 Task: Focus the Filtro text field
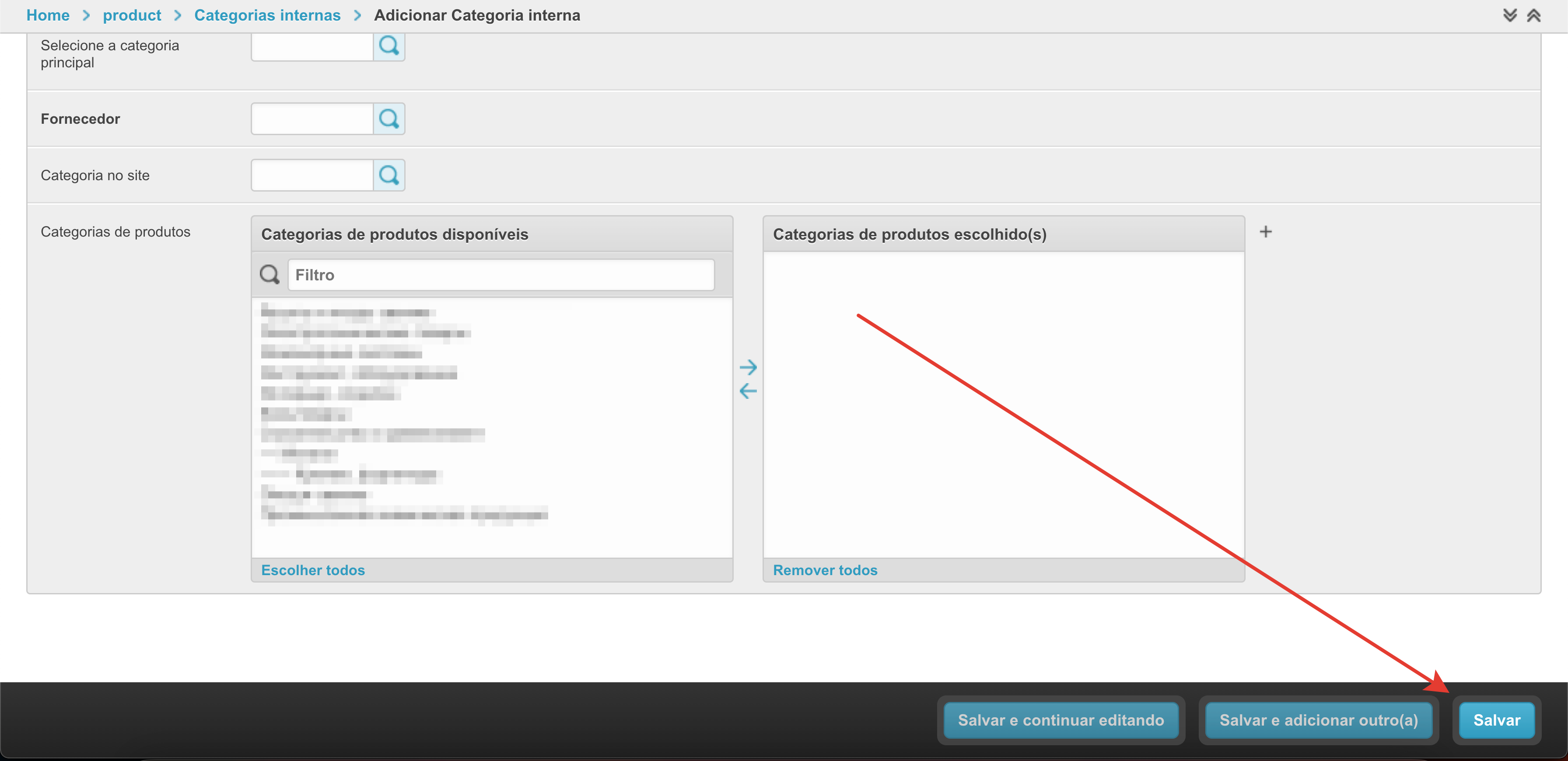point(500,275)
